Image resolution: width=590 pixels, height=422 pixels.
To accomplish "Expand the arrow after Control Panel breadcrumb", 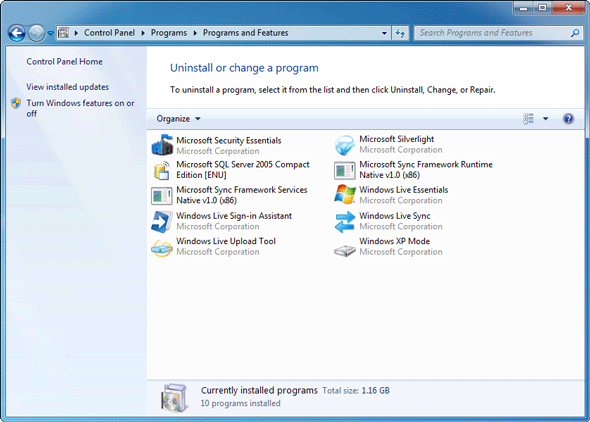I will pyautogui.click(x=143, y=33).
